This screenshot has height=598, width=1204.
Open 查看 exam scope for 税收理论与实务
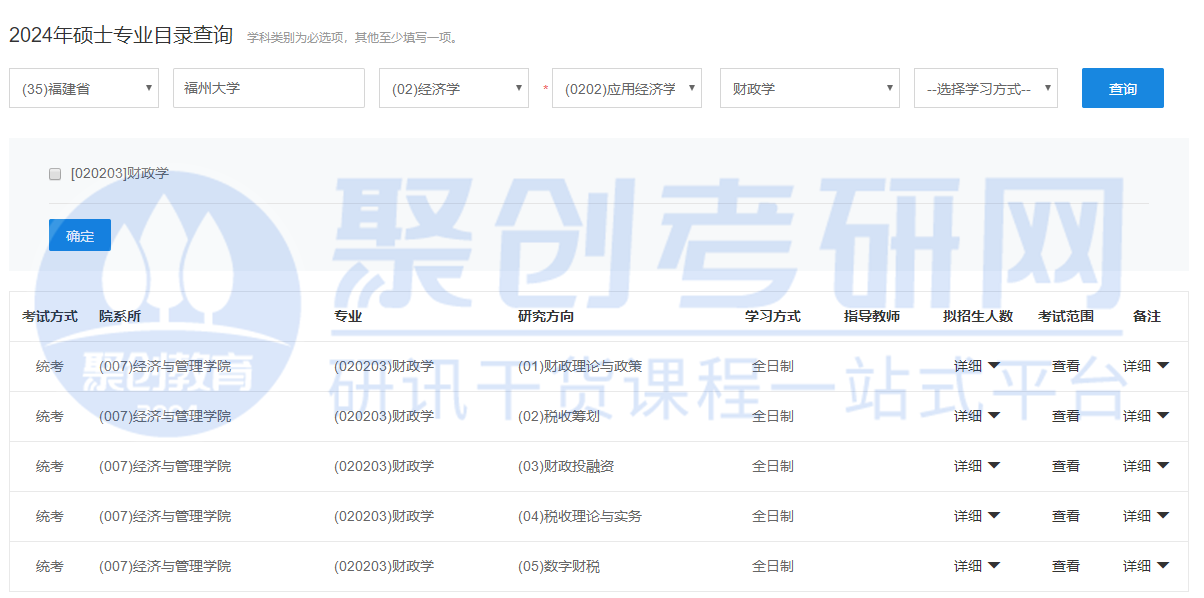coord(1066,516)
